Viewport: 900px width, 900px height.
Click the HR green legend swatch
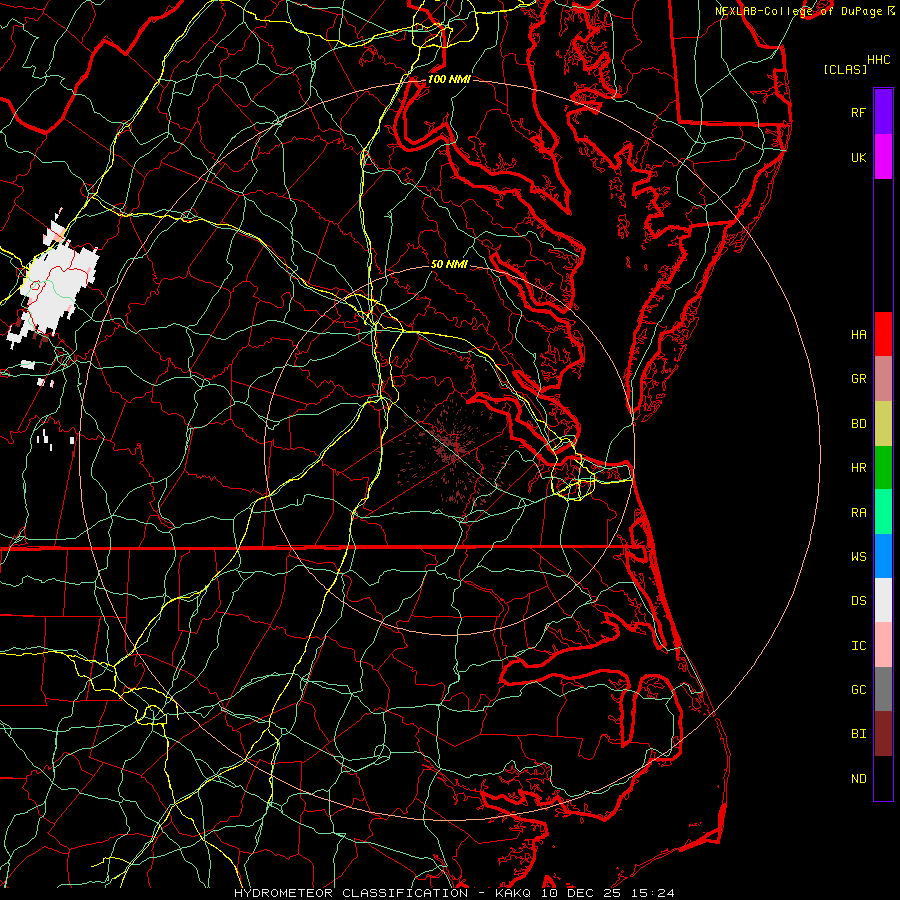pos(883,467)
